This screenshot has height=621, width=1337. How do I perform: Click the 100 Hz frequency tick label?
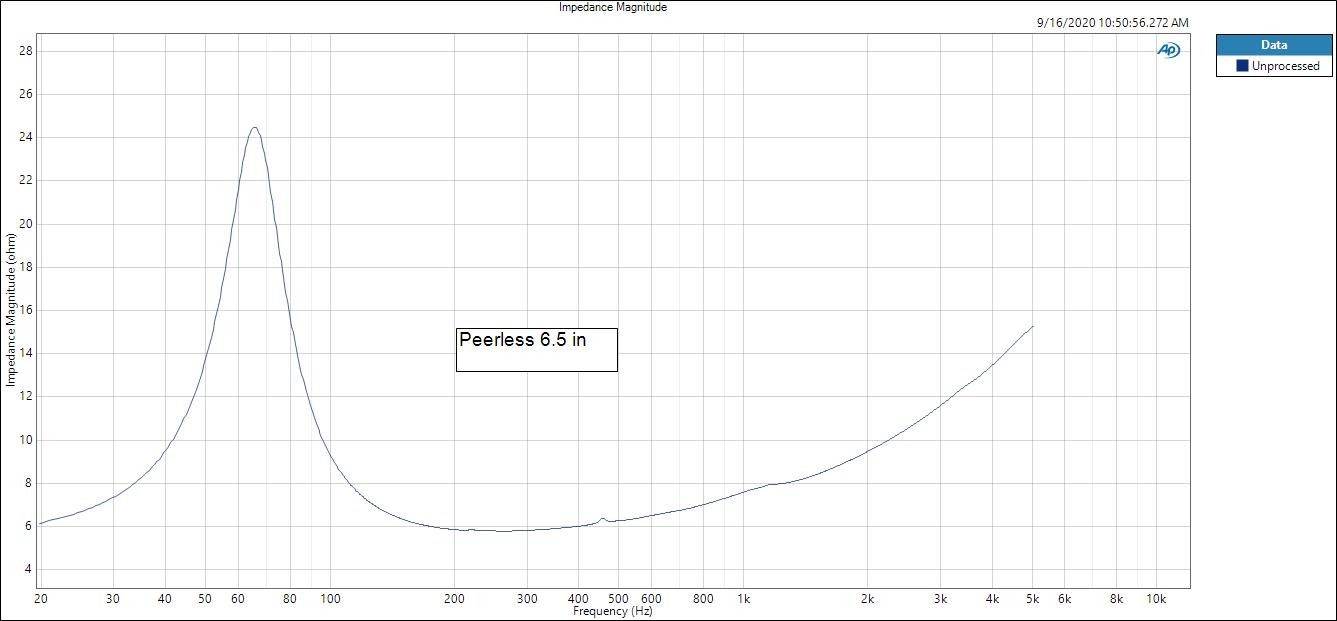click(x=330, y=599)
